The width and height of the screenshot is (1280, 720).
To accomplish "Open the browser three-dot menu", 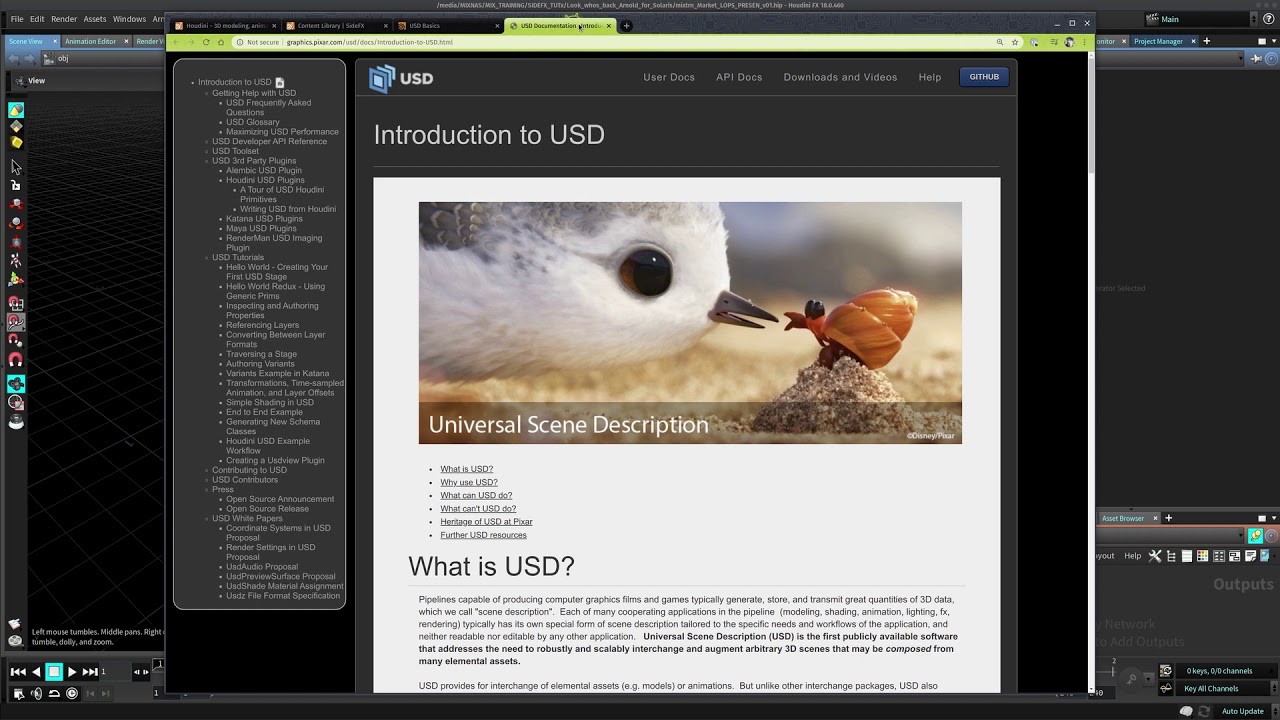I will (x=1086, y=42).
